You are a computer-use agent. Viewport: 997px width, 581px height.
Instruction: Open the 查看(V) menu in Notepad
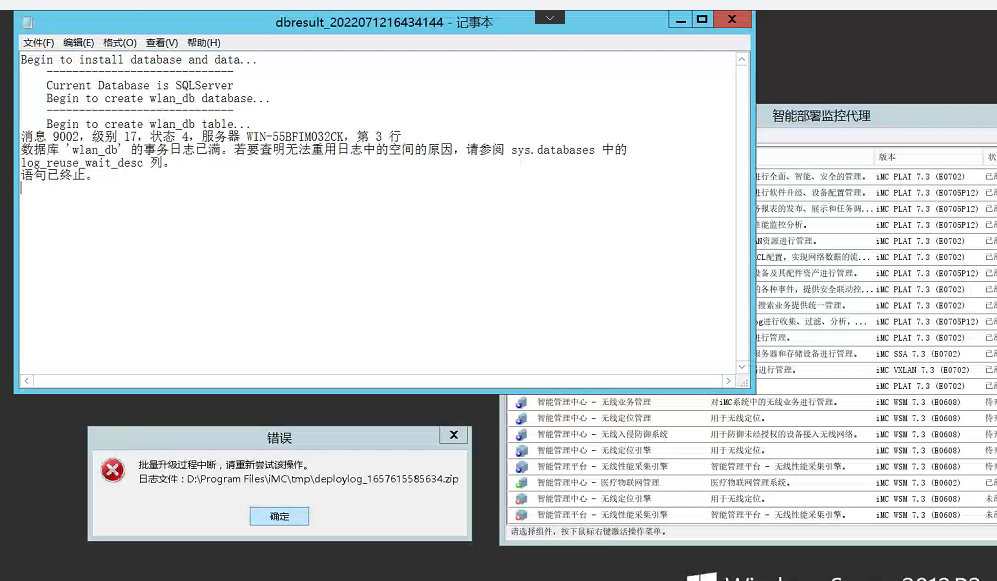point(162,43)
